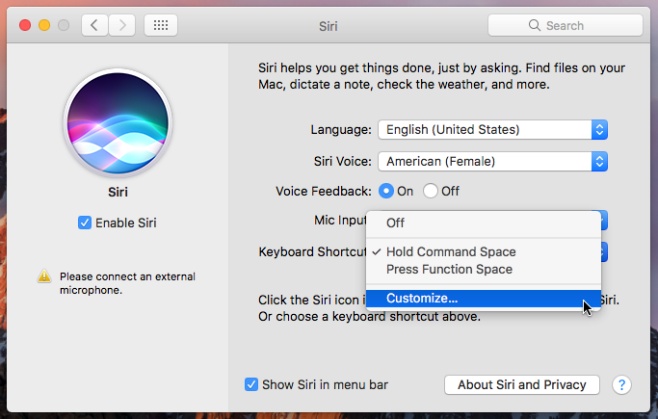Click the Mic Input label
The width and height of the screenshot is (658, 419).
coord(340,220)
